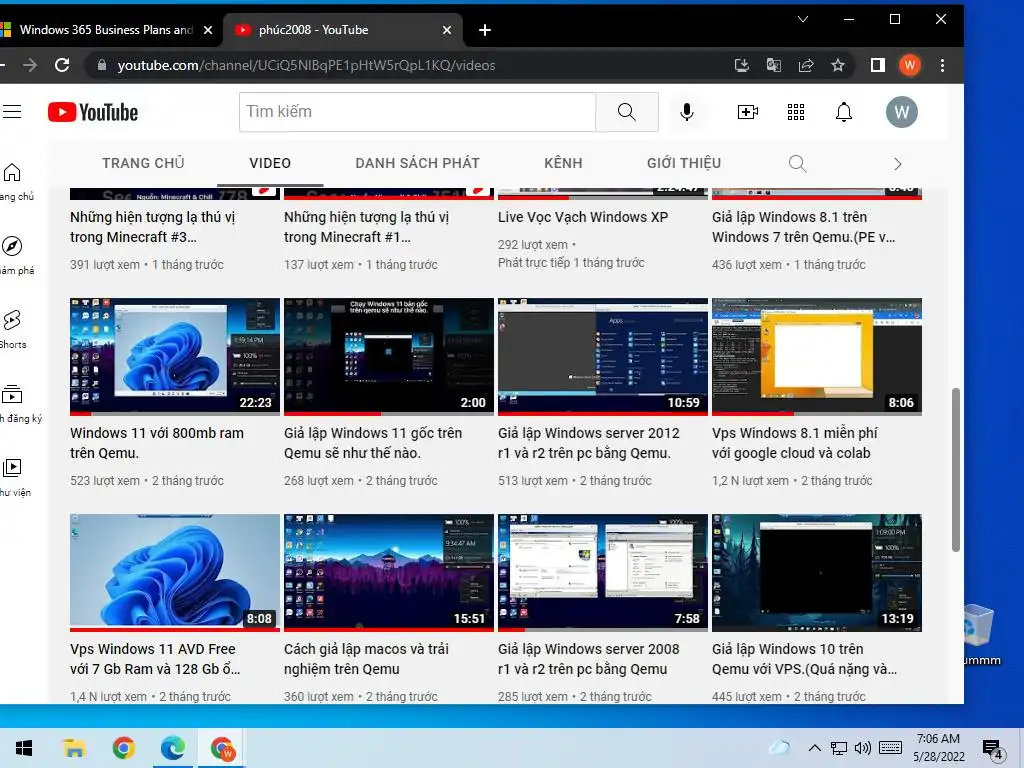Open the YouTube apps grid
The image size is (1024, 768).
[x=795, y=112]
